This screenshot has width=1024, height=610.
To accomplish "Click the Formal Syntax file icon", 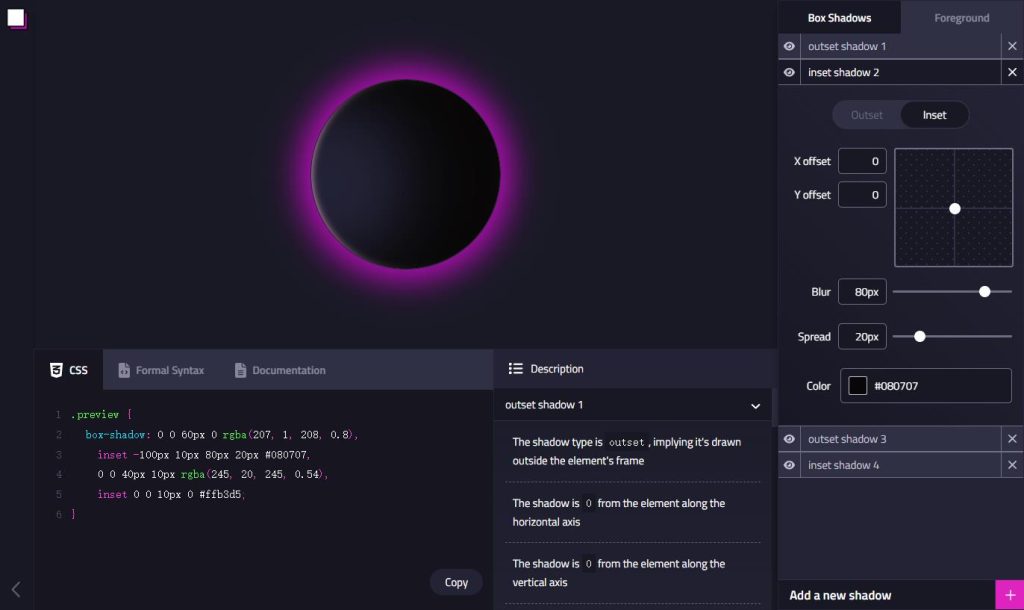I will point(123,370).
